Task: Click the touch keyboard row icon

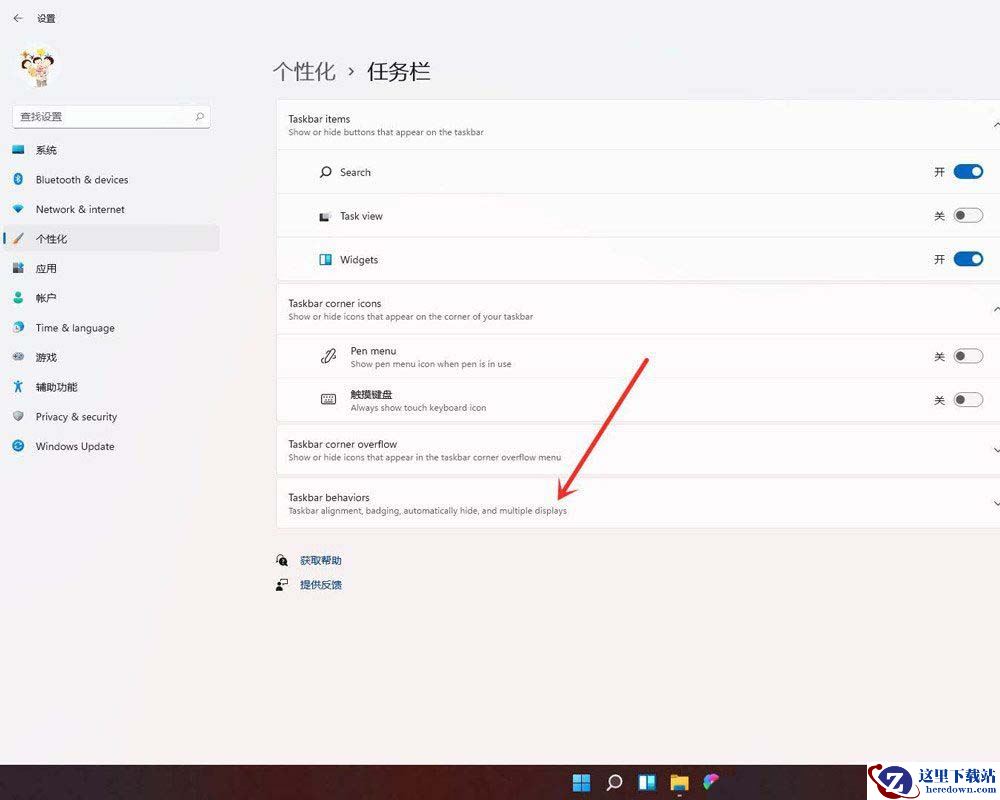Action: [328, 399]
